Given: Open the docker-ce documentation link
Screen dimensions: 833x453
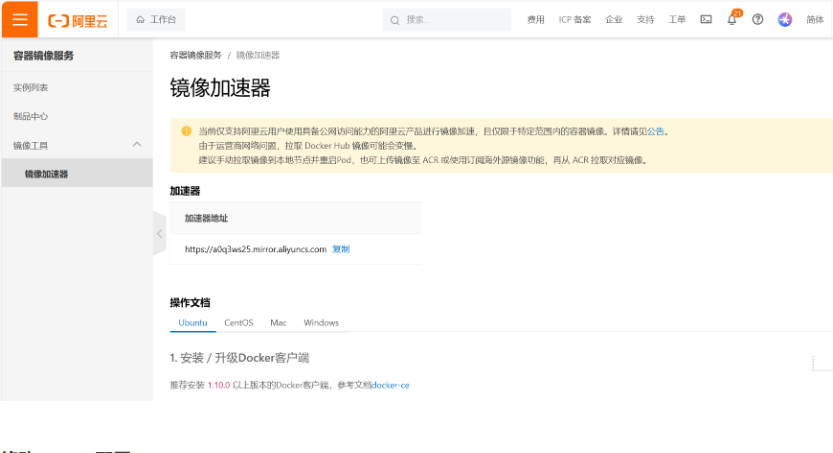Looking at the screenshot, I should tap(391, 385).
